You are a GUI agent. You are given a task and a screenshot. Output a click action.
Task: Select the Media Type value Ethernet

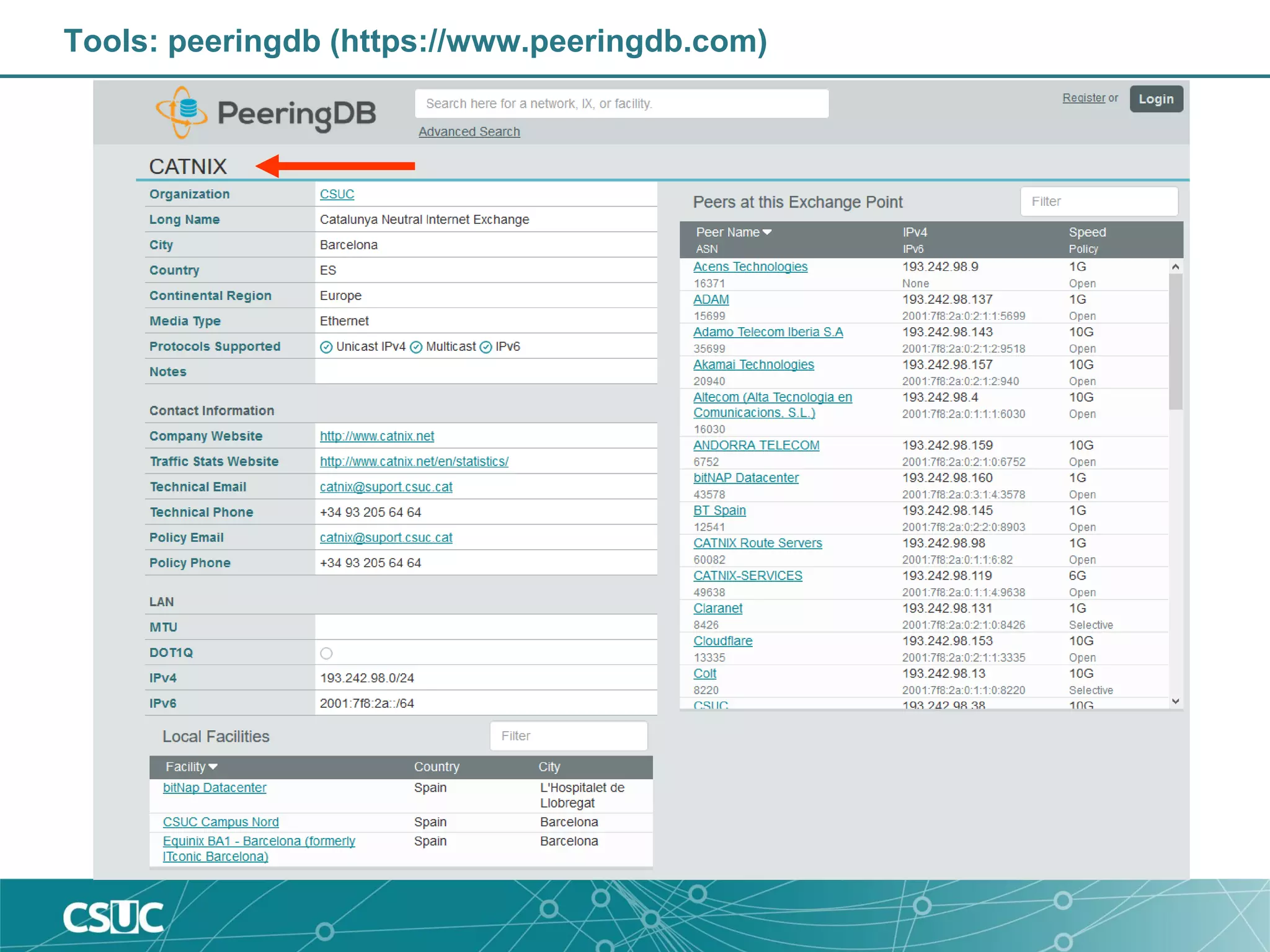(344, 321)
